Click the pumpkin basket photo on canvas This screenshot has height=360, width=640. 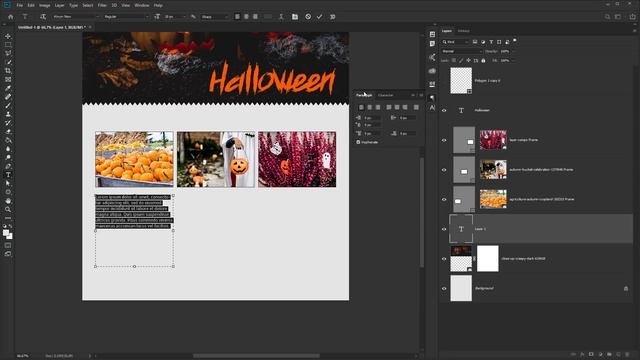pyautogui.click(x=216, y=159)
